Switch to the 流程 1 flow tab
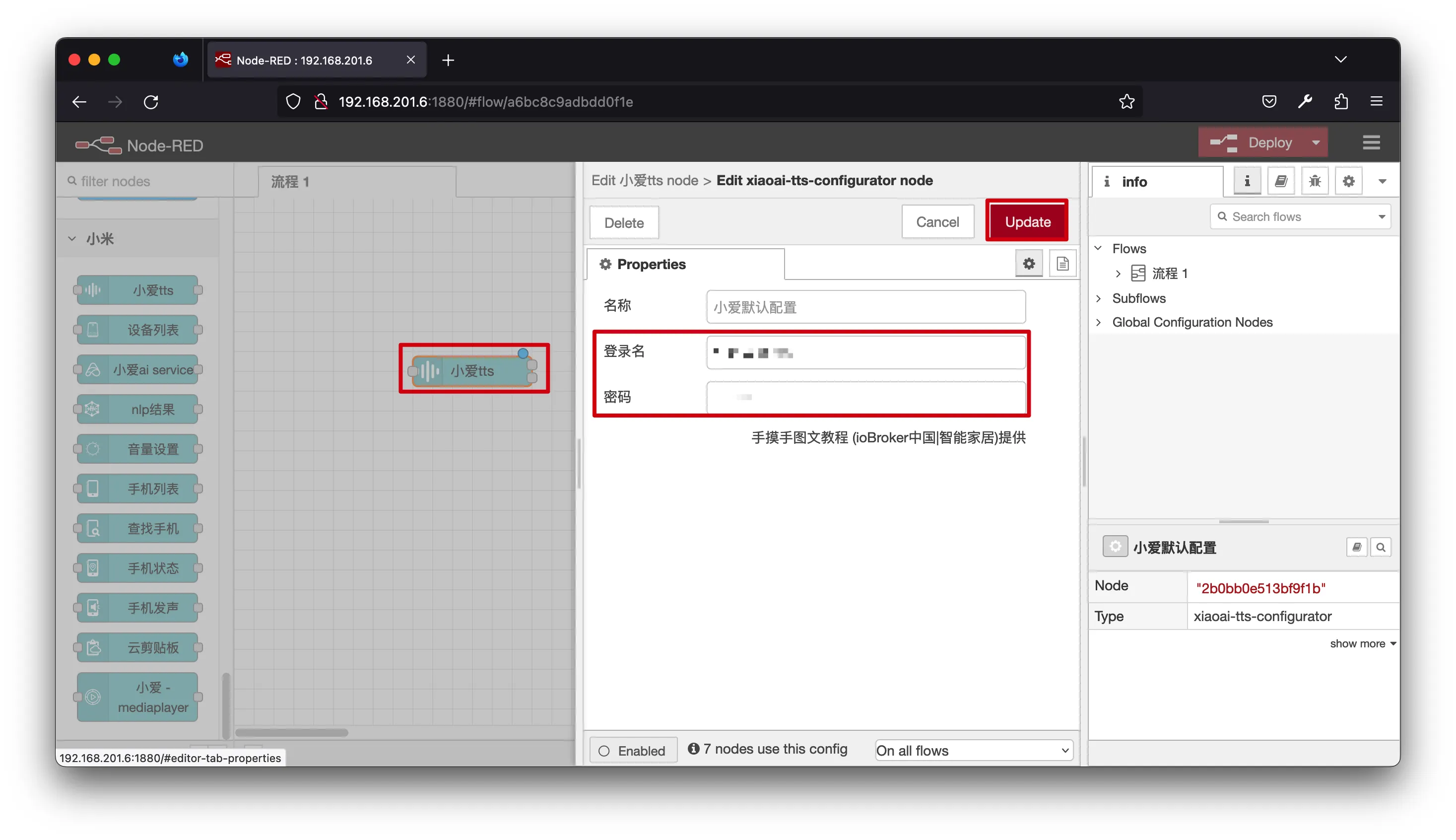The height and width of the screenshot is (840, 1456). tap(291, 182)
